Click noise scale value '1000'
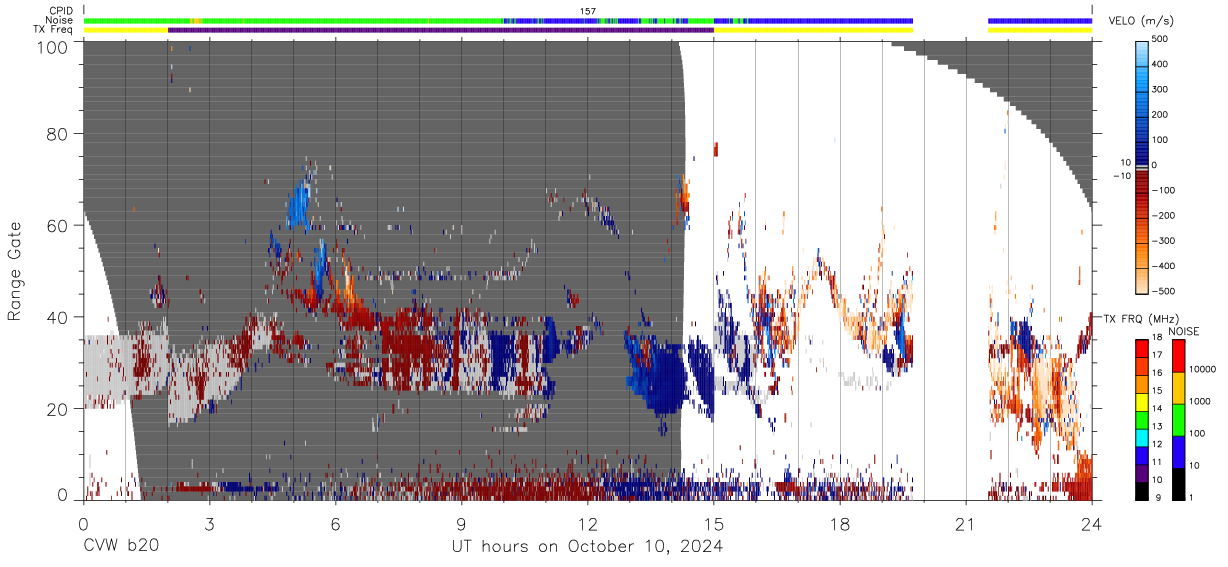 (x=1199, y=401)
